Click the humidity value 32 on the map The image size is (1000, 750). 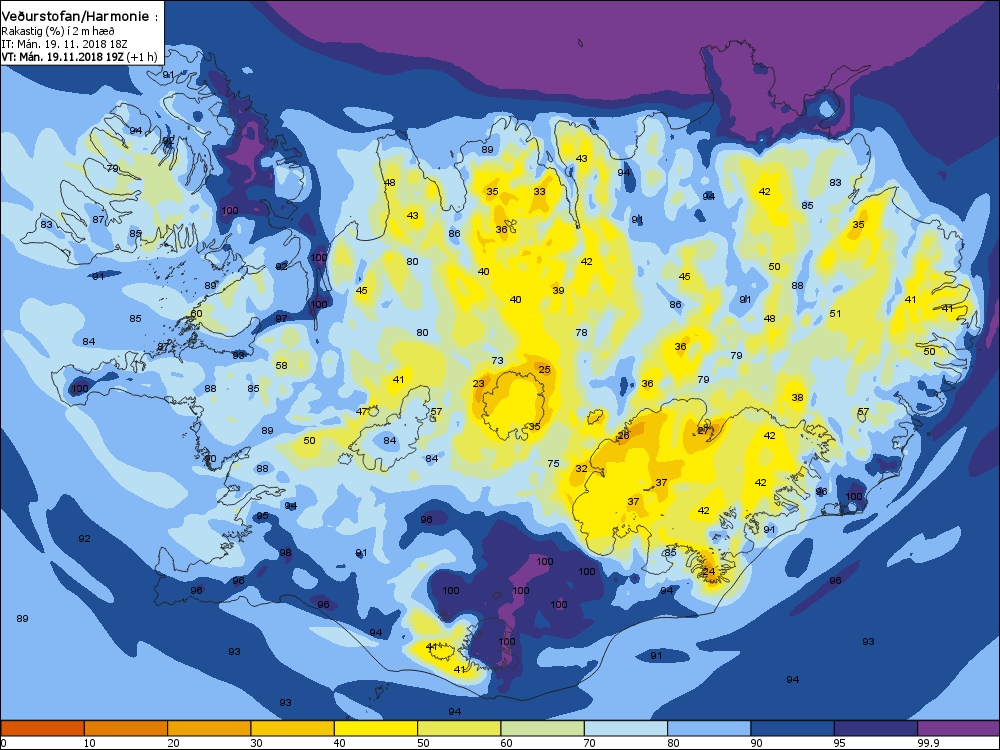pos(581,468)
